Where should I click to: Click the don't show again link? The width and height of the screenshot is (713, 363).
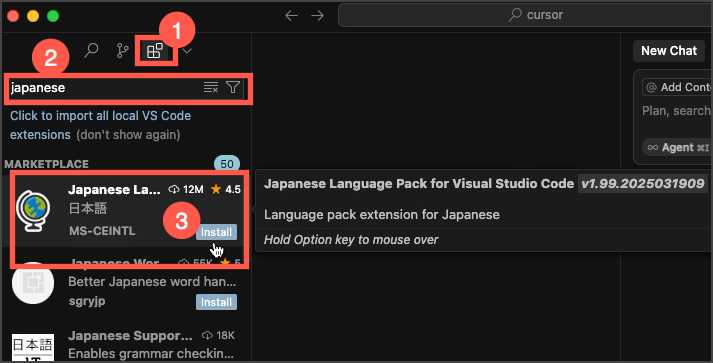pyautogui.click(x=128, y=135)
